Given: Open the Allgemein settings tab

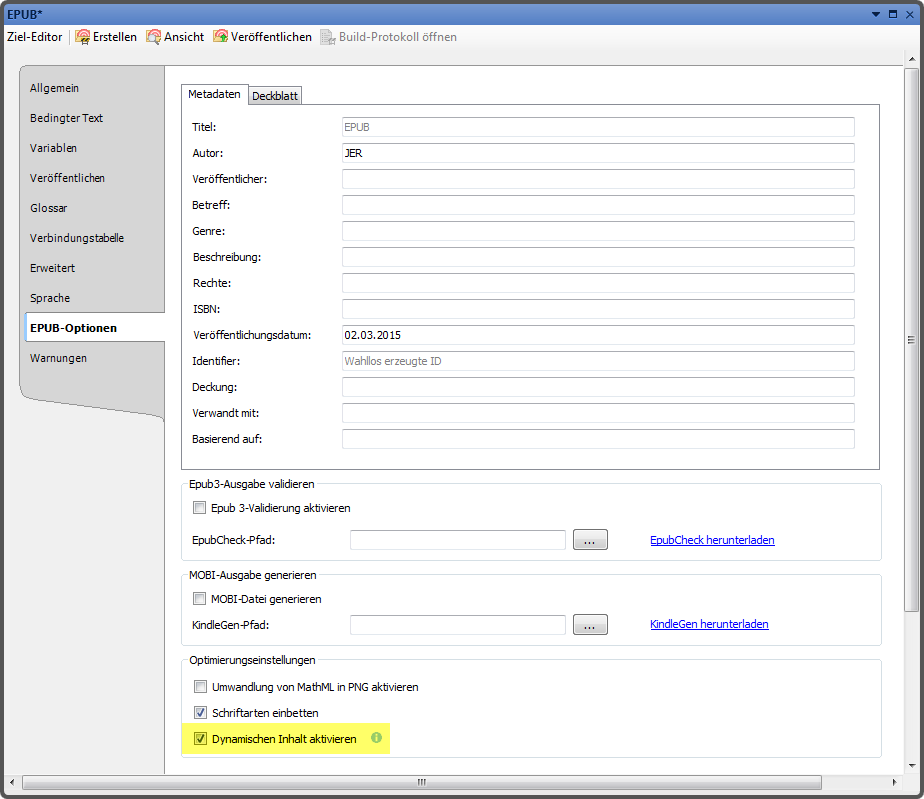Looking at the screenshot, I should click(x=54, y=88).
